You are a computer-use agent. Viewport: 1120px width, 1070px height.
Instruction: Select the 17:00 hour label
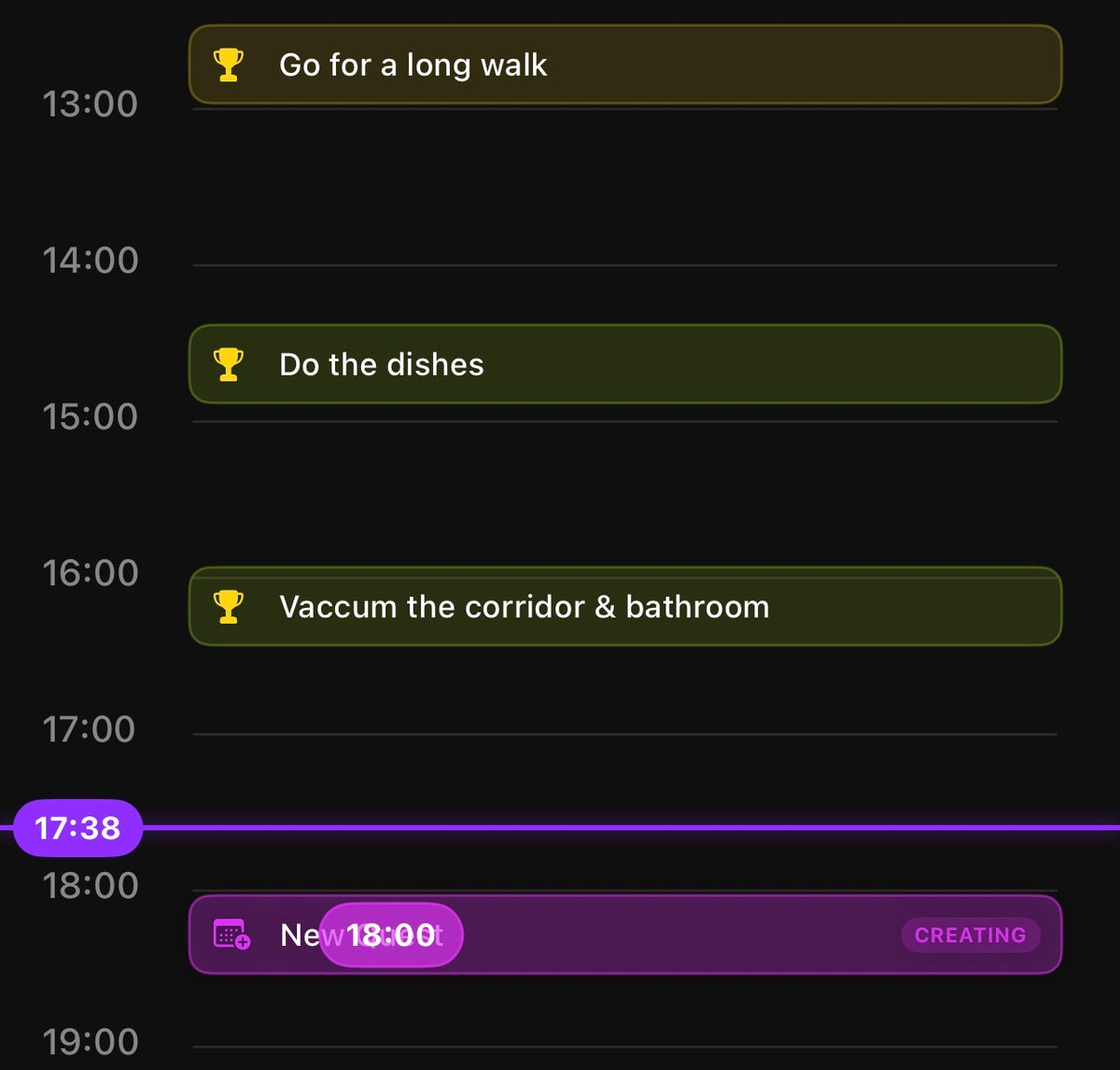click(90, 729)
